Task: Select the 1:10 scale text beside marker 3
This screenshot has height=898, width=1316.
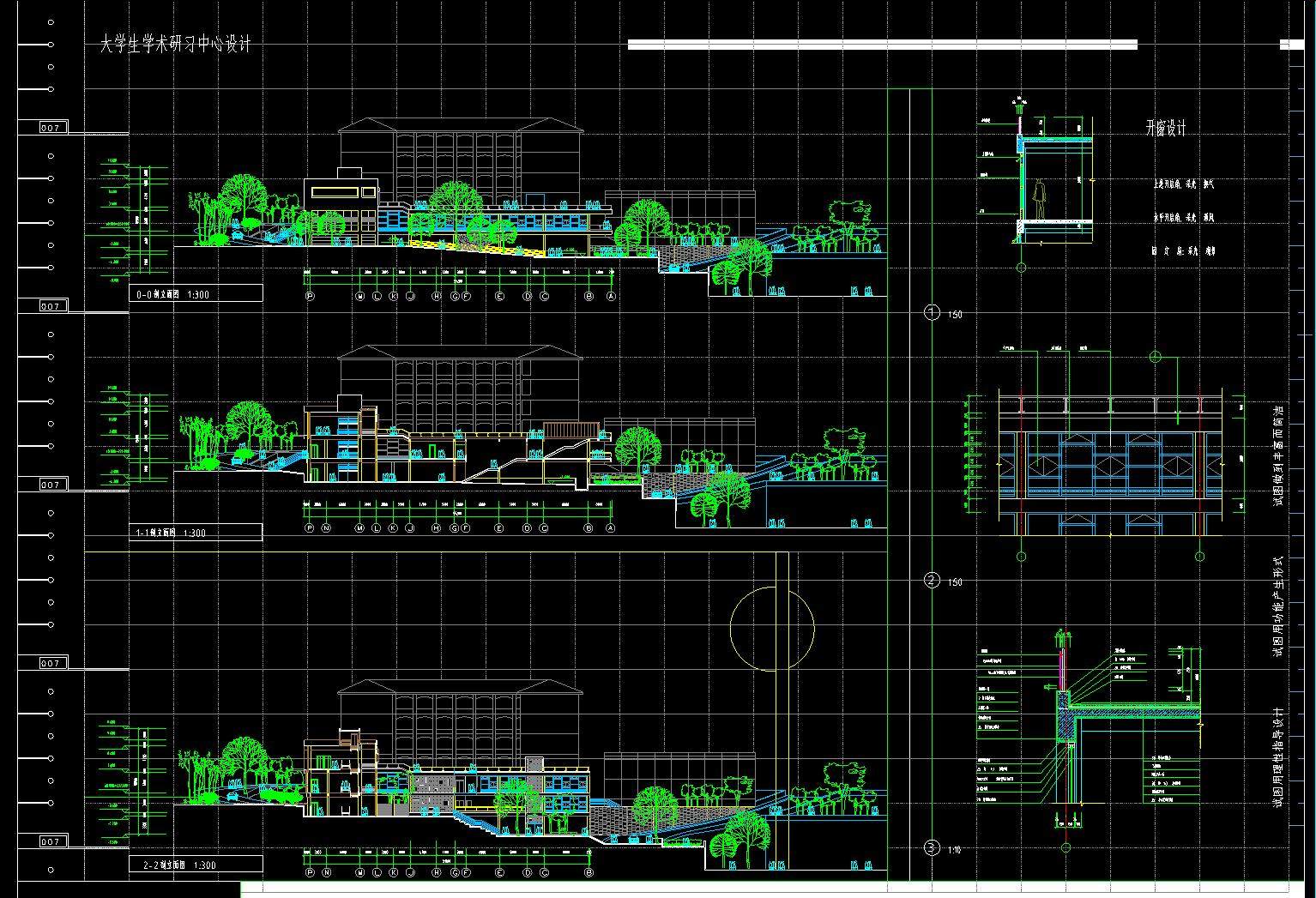Action: pos(955,849)
